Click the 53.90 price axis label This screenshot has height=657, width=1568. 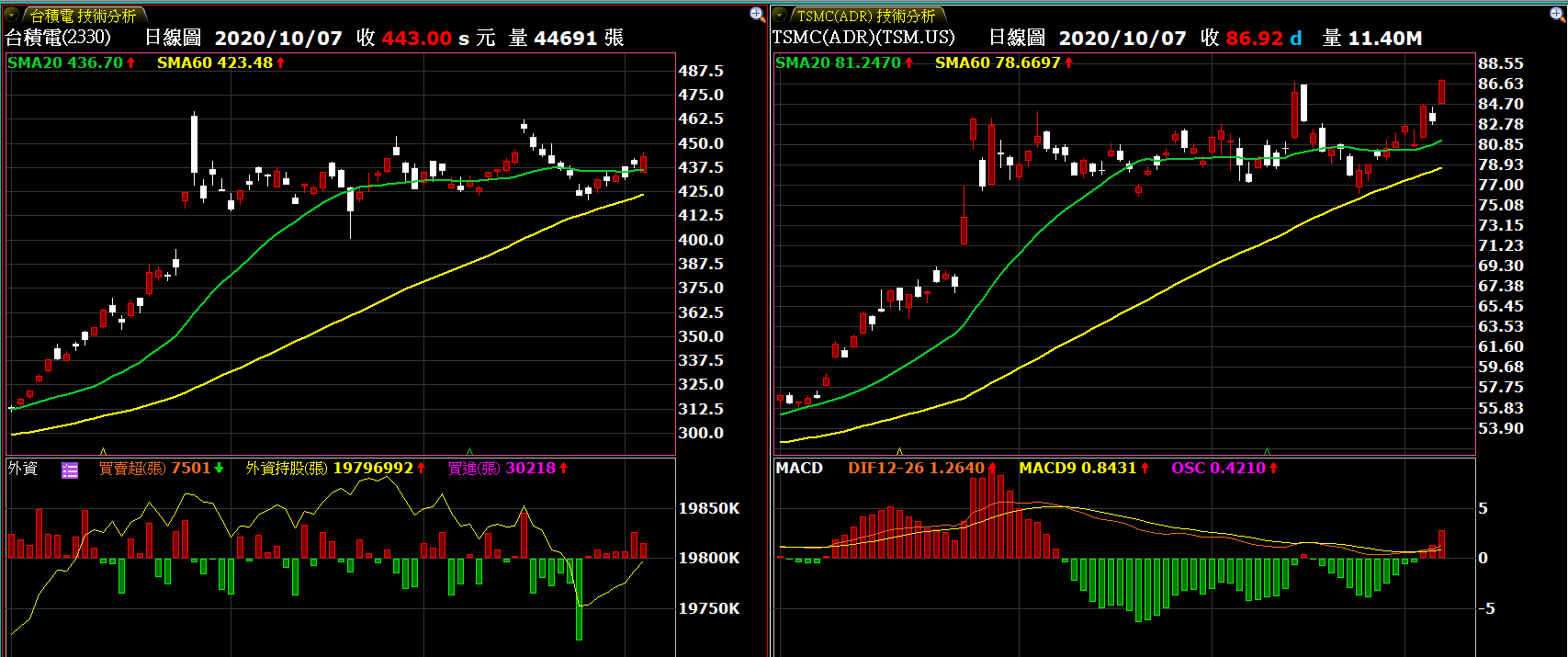coord(1501,428)
